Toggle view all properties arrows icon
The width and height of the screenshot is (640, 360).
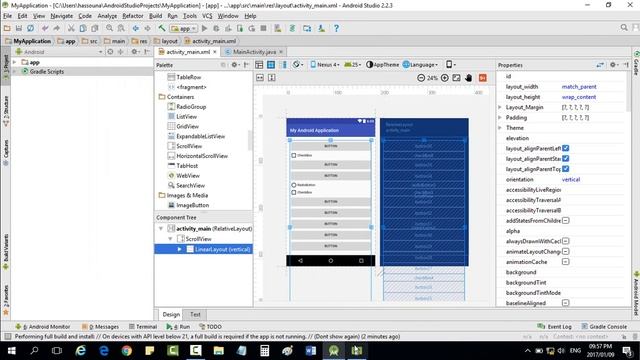click(x=600, y=65)
